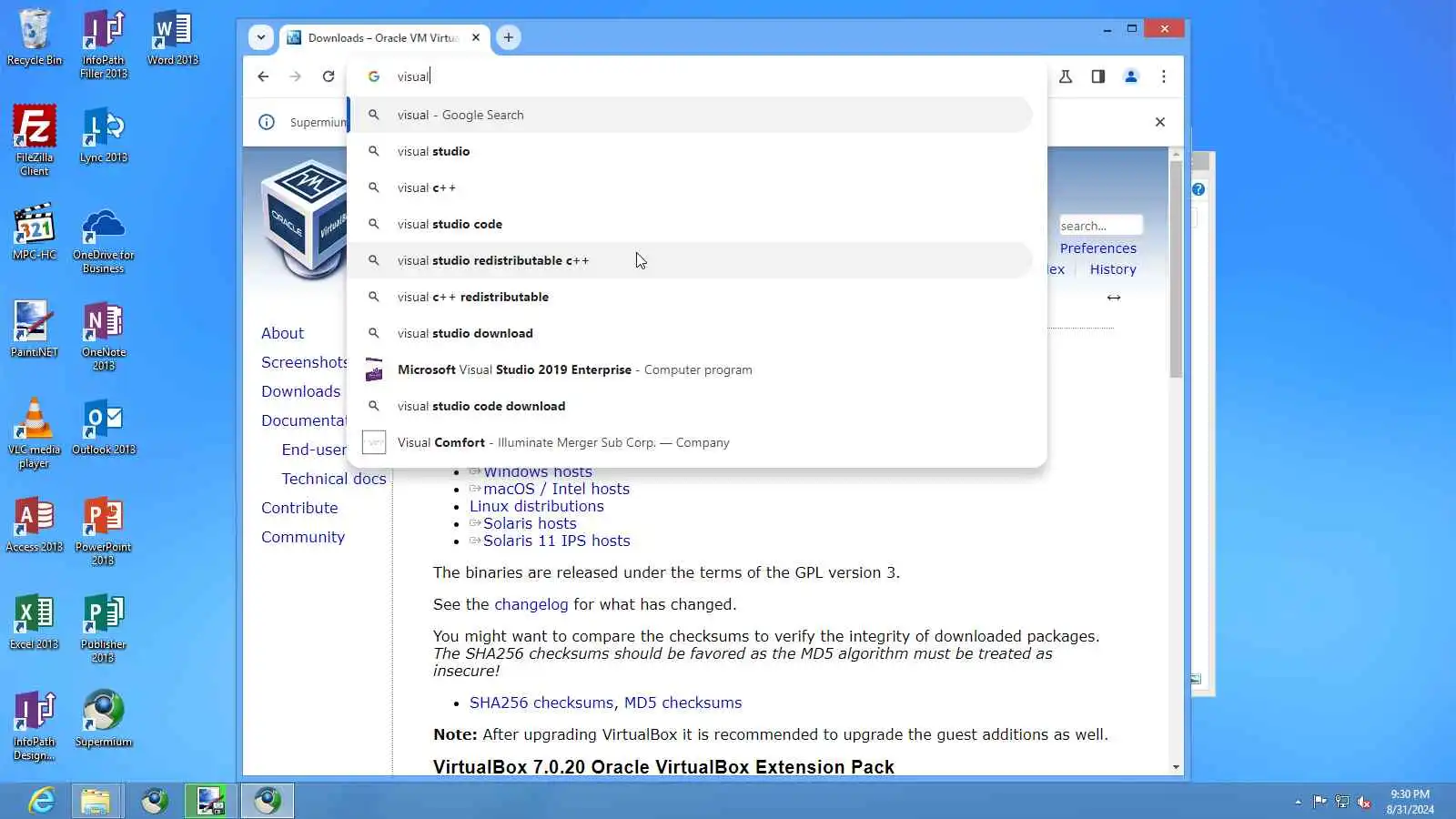Viewport: 1456px width, 819px height.
Task: Choose Microsoft Visual Studio 2019 Enterprise suggestion
Action: tap(690, 369)
